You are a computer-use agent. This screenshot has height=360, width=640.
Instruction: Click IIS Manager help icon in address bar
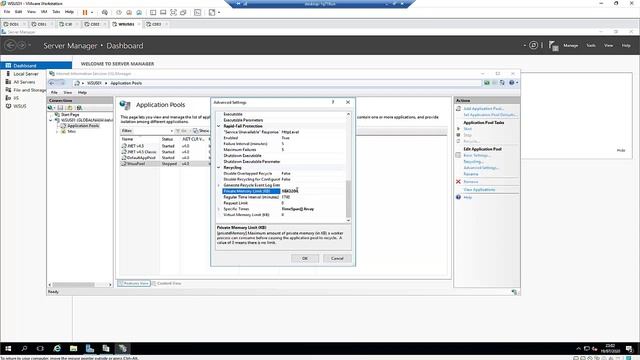point(512,83)
